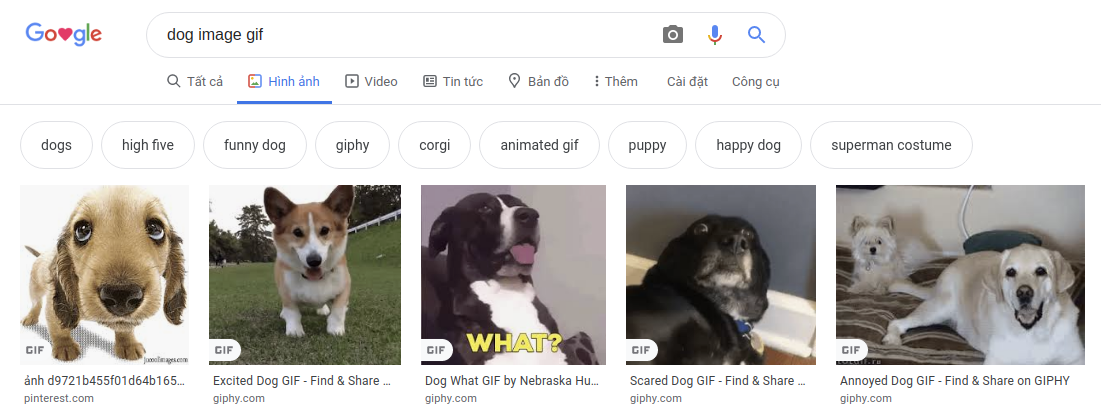Open the Tin tức news tab
The image size is (1101, 417).
454,81
